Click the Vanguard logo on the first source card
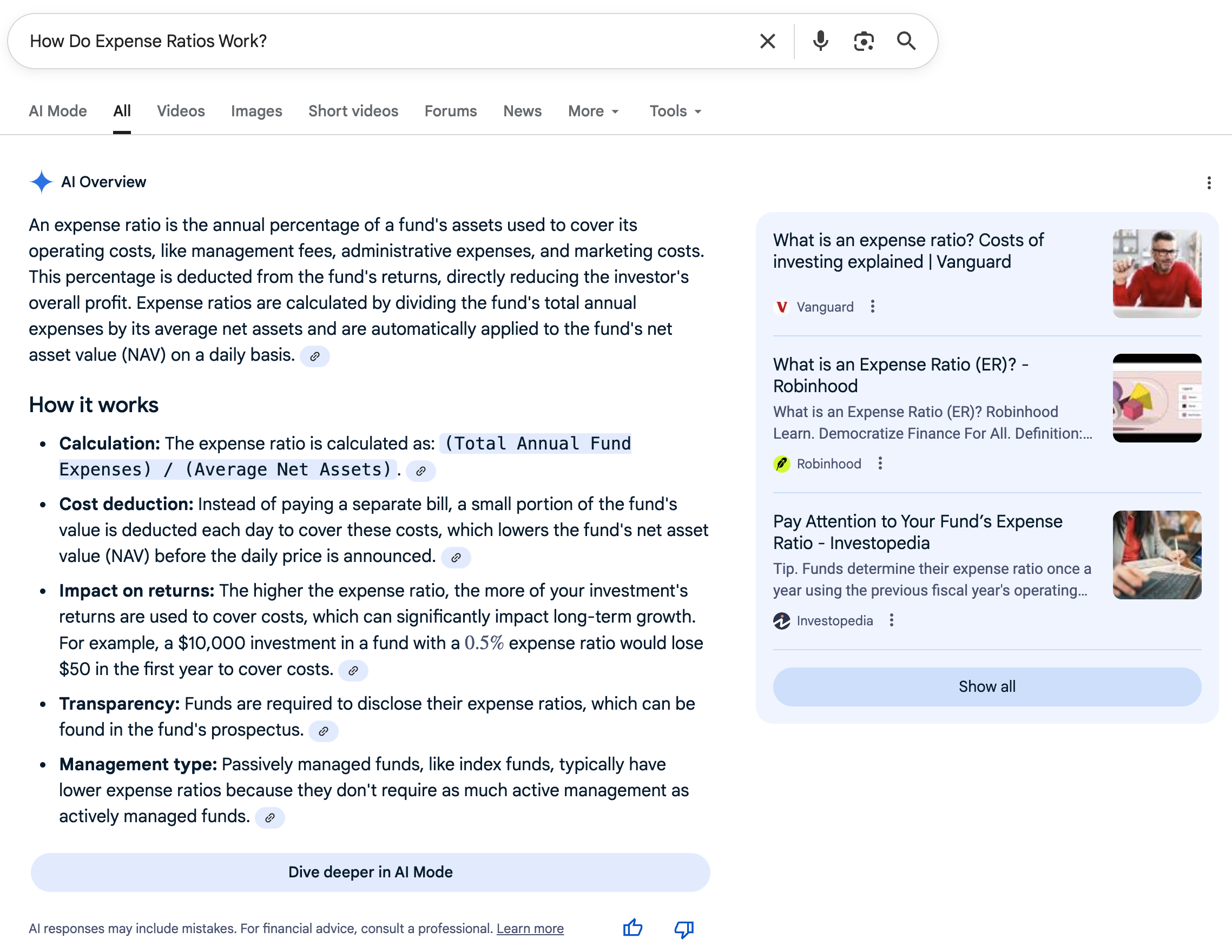This screenshot has height=952, width=1232. (782, 307)
